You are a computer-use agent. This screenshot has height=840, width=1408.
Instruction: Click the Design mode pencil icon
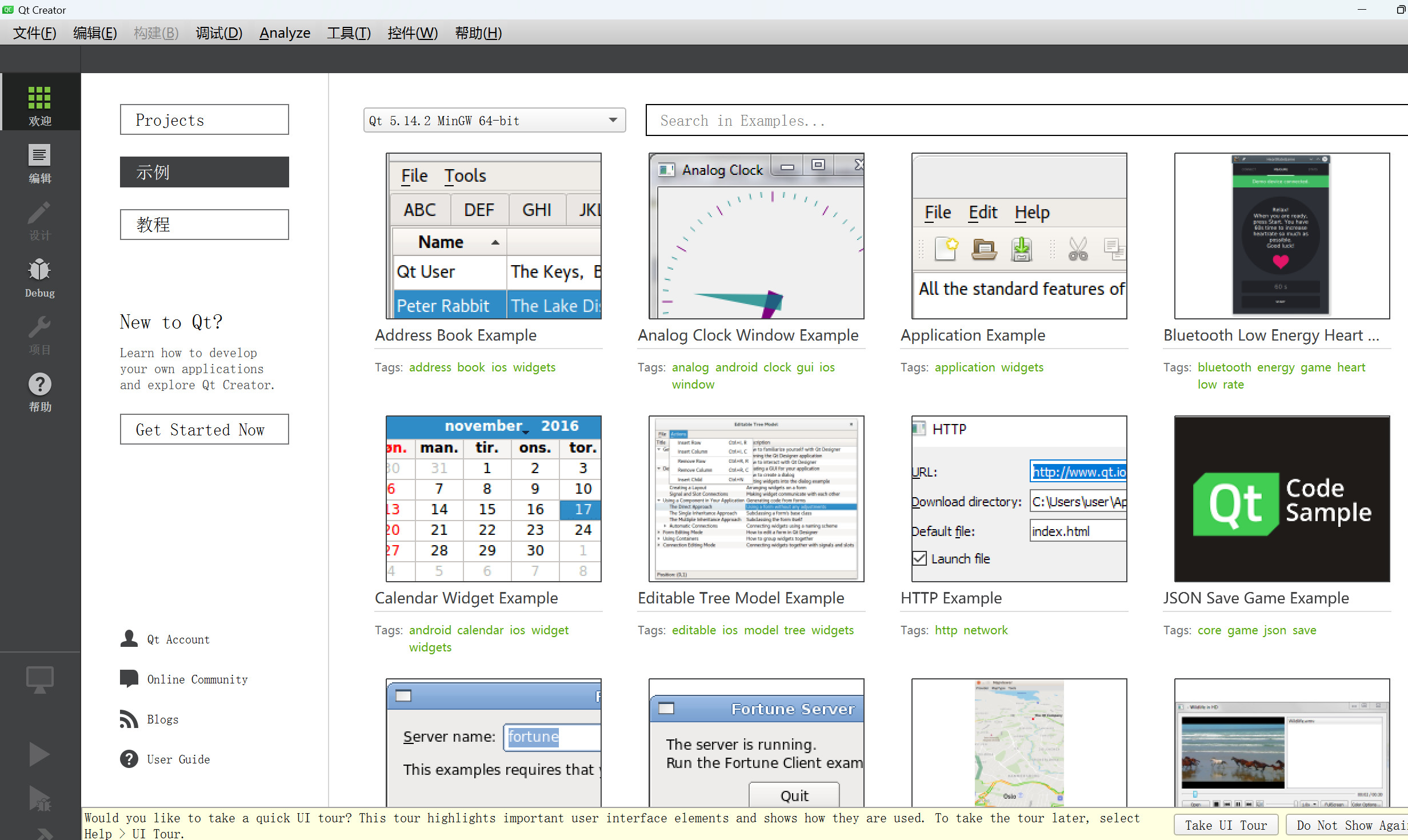pos(39,220)
